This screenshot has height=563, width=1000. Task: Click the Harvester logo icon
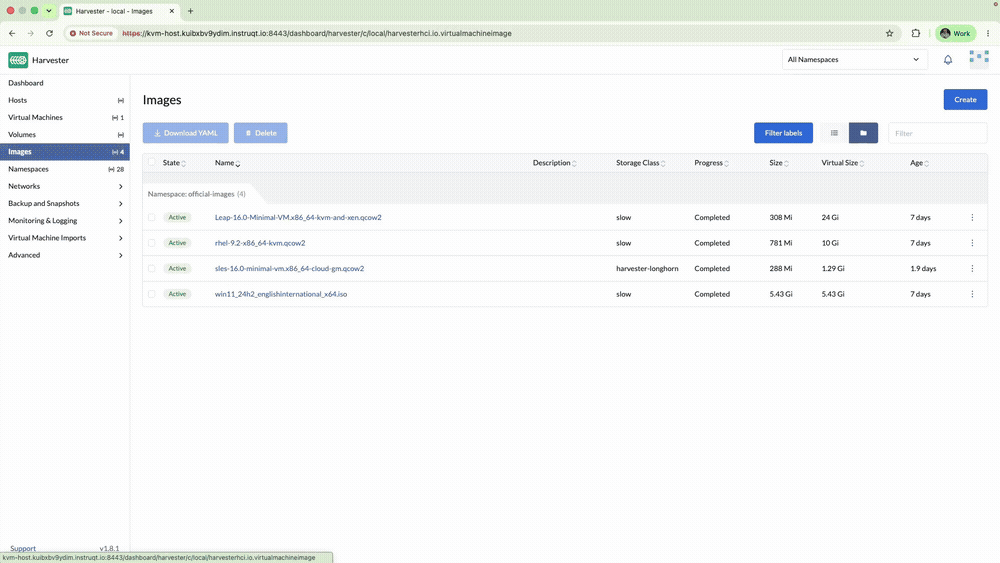coord(18,60)
